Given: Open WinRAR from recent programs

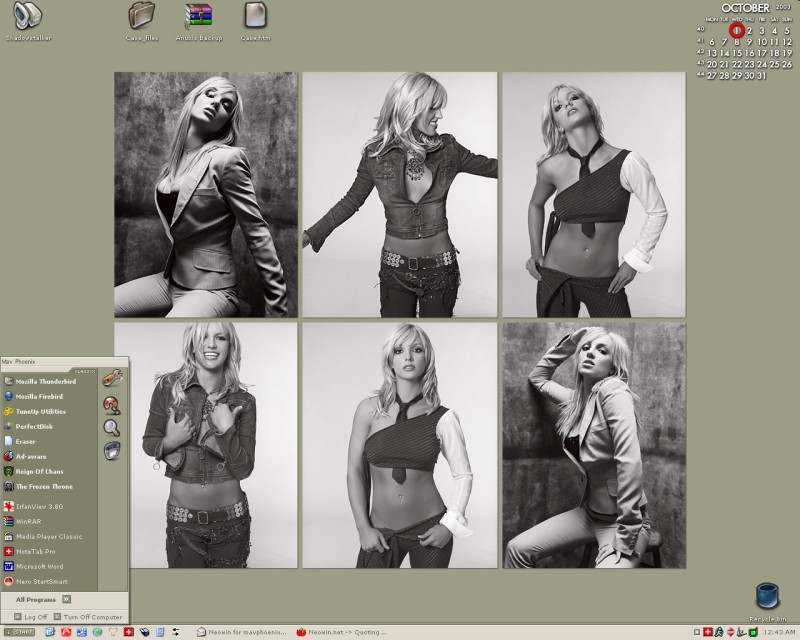Looking at the screenshot, I should (30, 522).
